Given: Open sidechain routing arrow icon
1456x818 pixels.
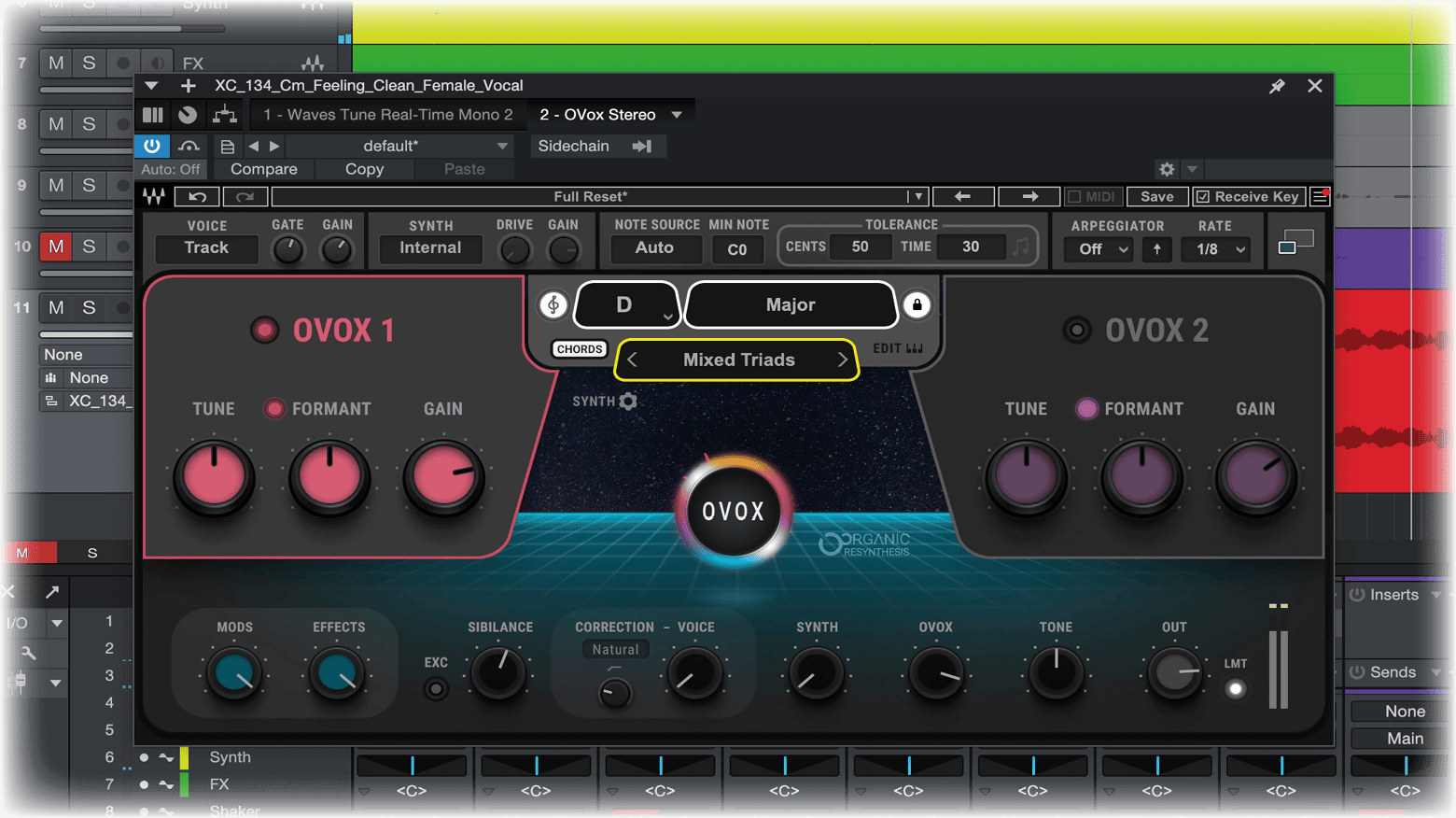Looking at the screenshot, I should [642, 146].
